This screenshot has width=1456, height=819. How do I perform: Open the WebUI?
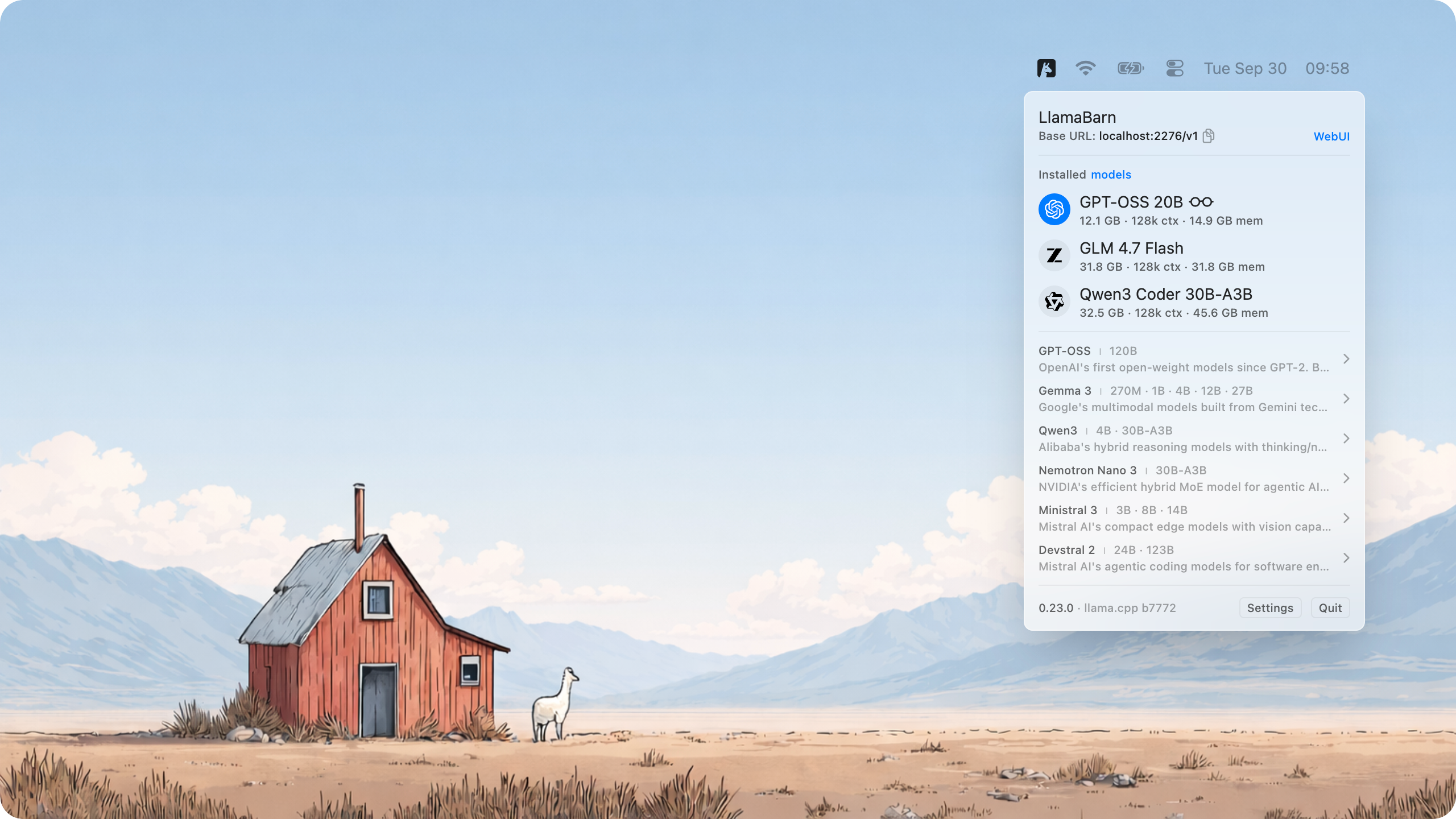[1331, 136]
